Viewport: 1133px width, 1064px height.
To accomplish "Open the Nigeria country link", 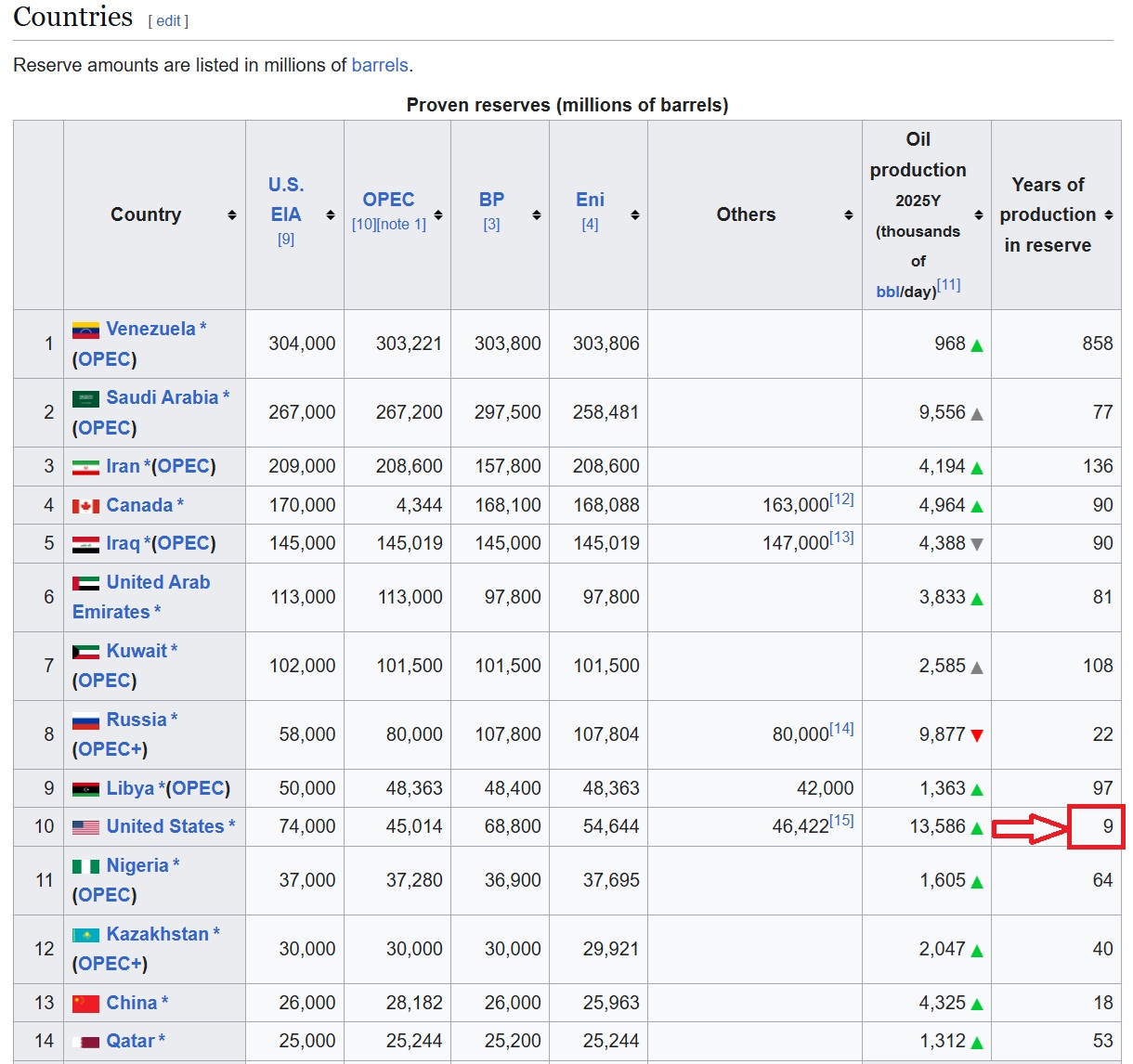I will click(x=137, y=865).
